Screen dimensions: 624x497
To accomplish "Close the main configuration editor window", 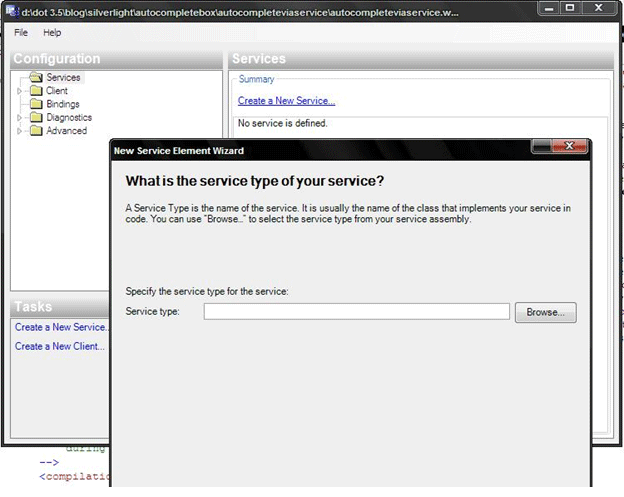I will coord(599,8).
